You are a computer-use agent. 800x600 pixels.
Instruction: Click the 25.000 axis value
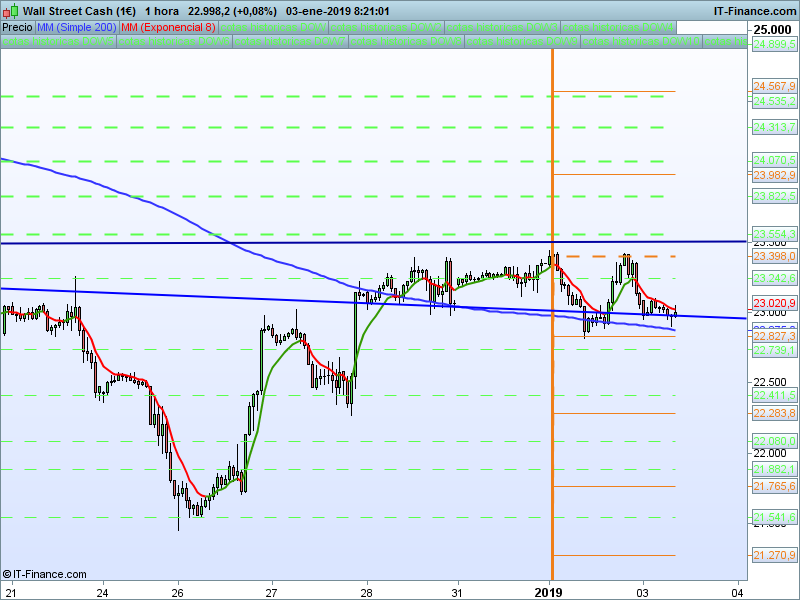click(x=772, y=30)
